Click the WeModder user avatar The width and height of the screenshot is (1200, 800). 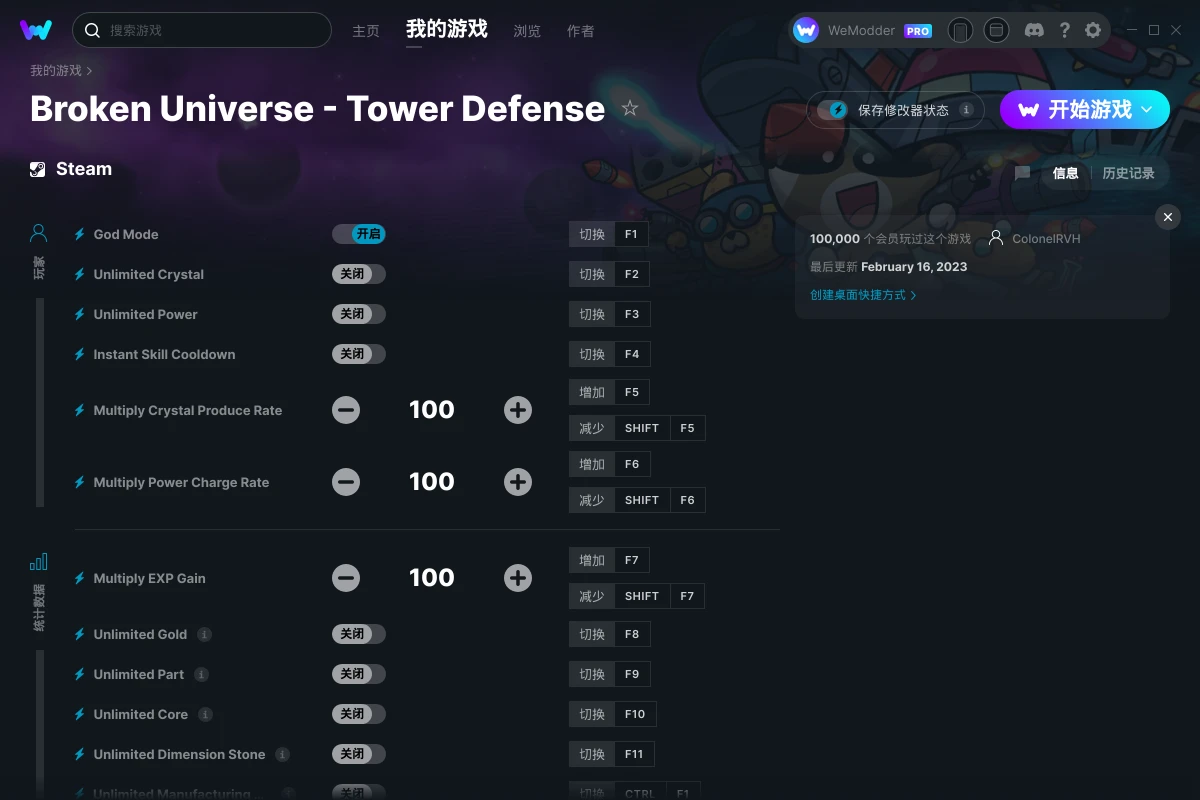[x=806, y=30]
